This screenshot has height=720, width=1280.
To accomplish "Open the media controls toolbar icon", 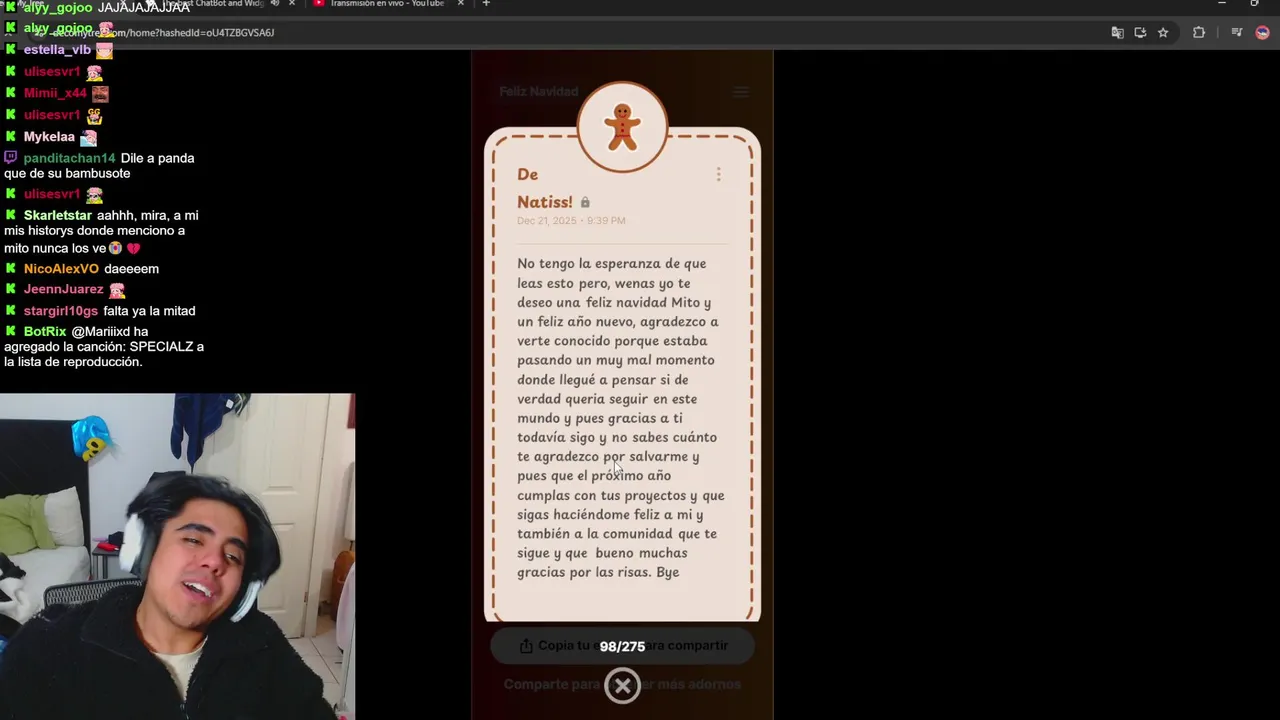I will [1237, 33].
